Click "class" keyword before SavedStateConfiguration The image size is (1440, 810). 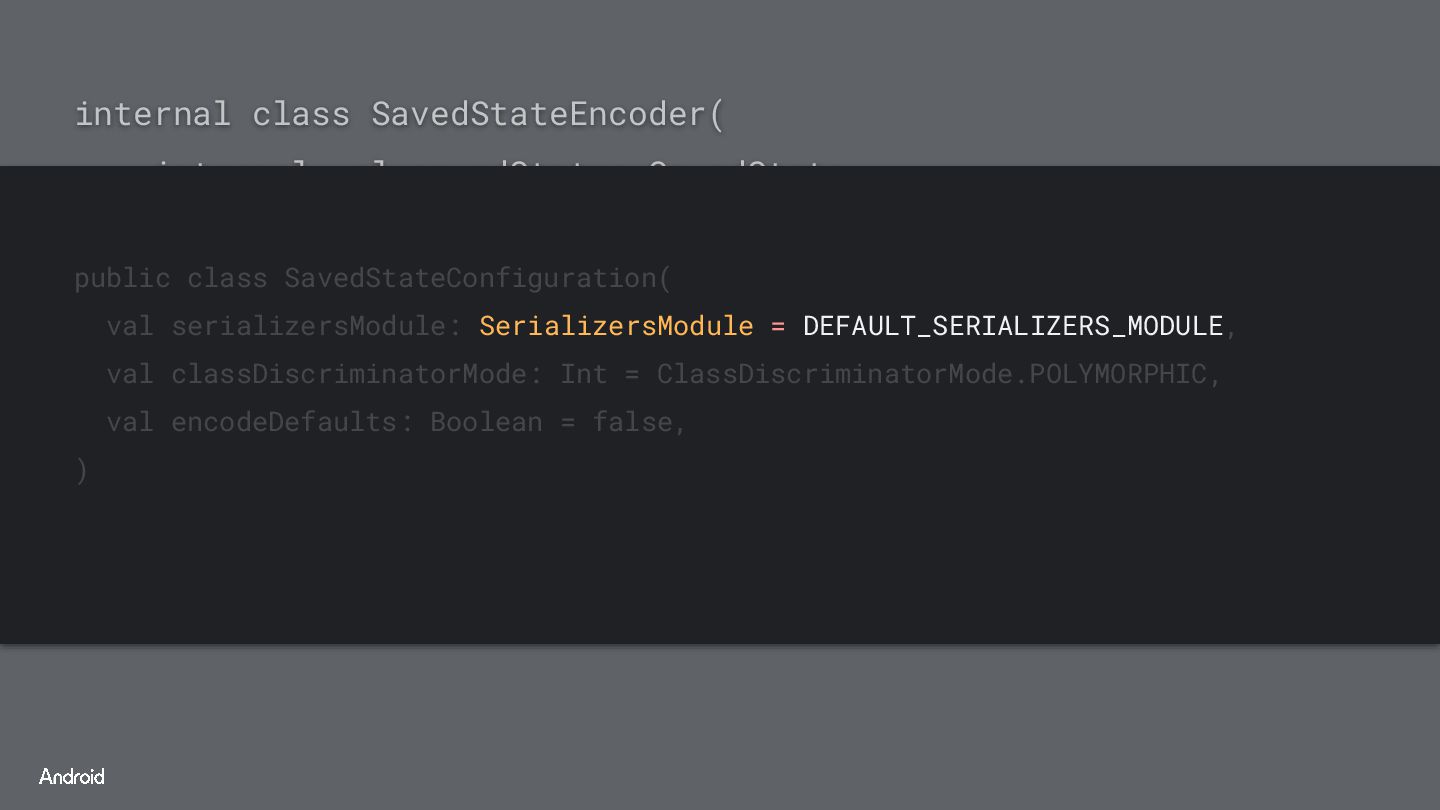point(227,278)
